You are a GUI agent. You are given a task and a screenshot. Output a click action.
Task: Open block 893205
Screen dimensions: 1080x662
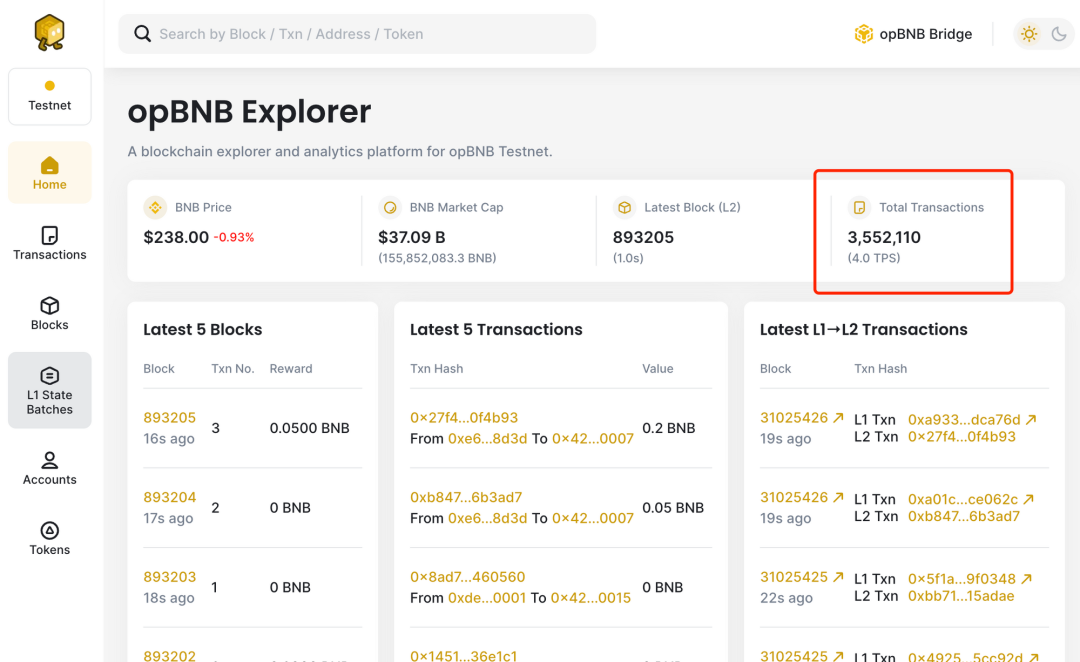click(x=169, y=417)
